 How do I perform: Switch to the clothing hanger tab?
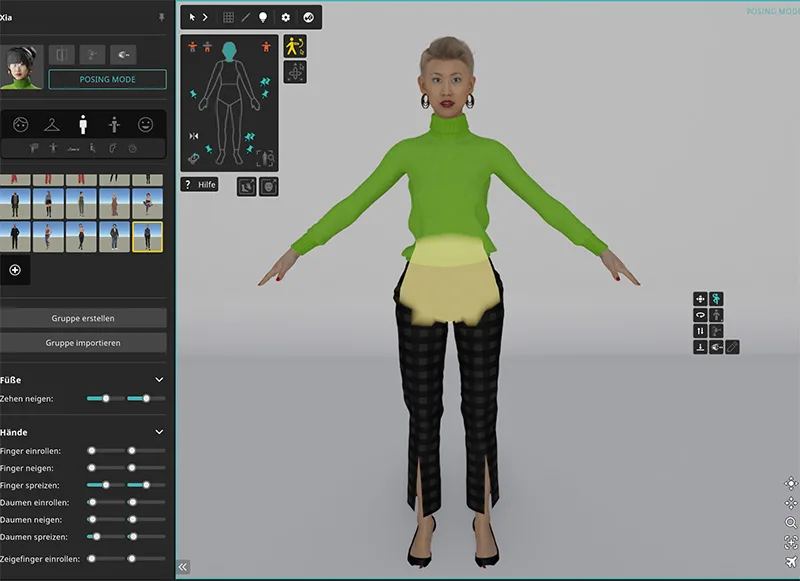(x=52, y=124)
